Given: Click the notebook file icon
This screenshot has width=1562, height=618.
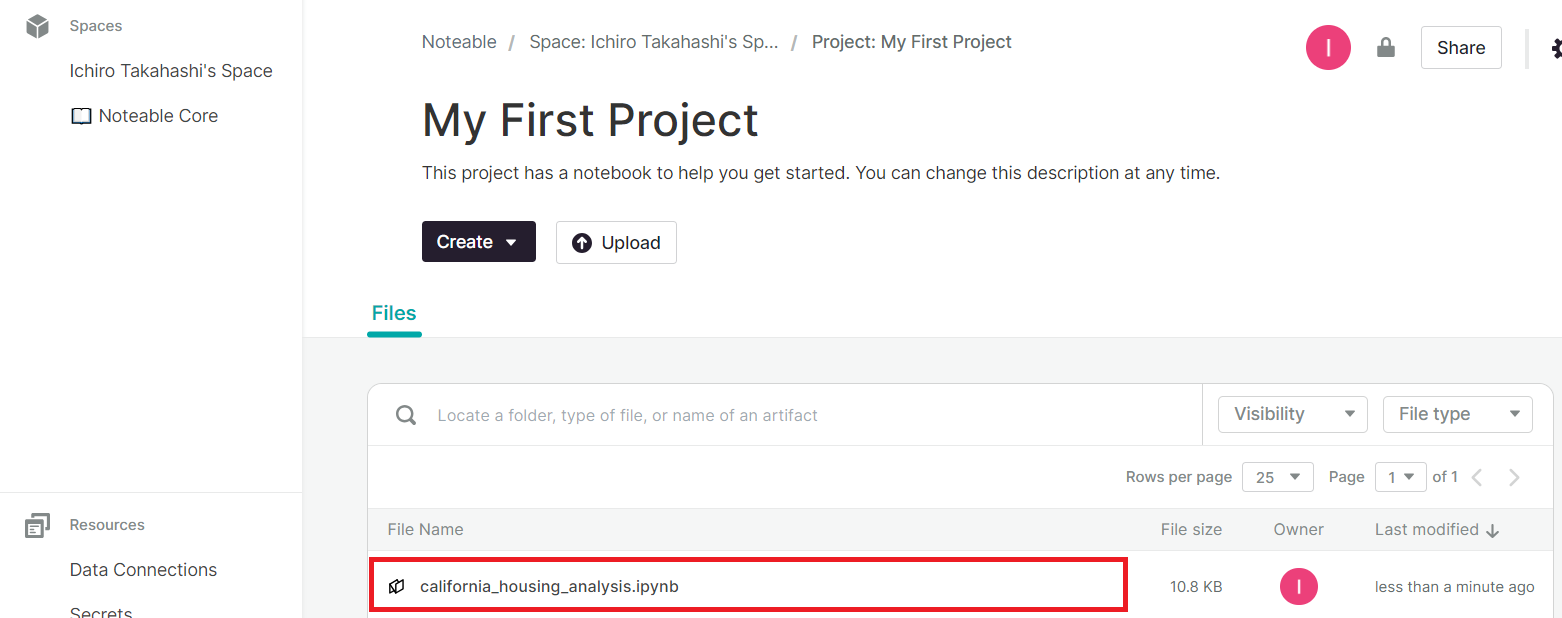Looking at the screenshot, I should pos(397,587).
